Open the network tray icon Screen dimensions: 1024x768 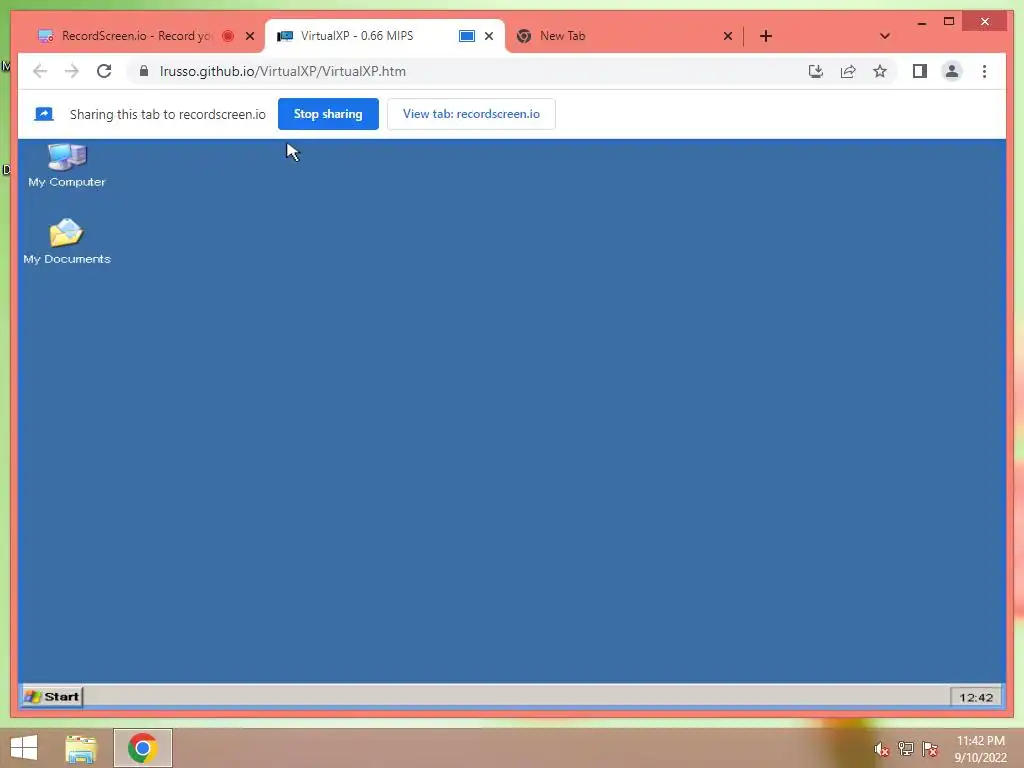point(906,748)
